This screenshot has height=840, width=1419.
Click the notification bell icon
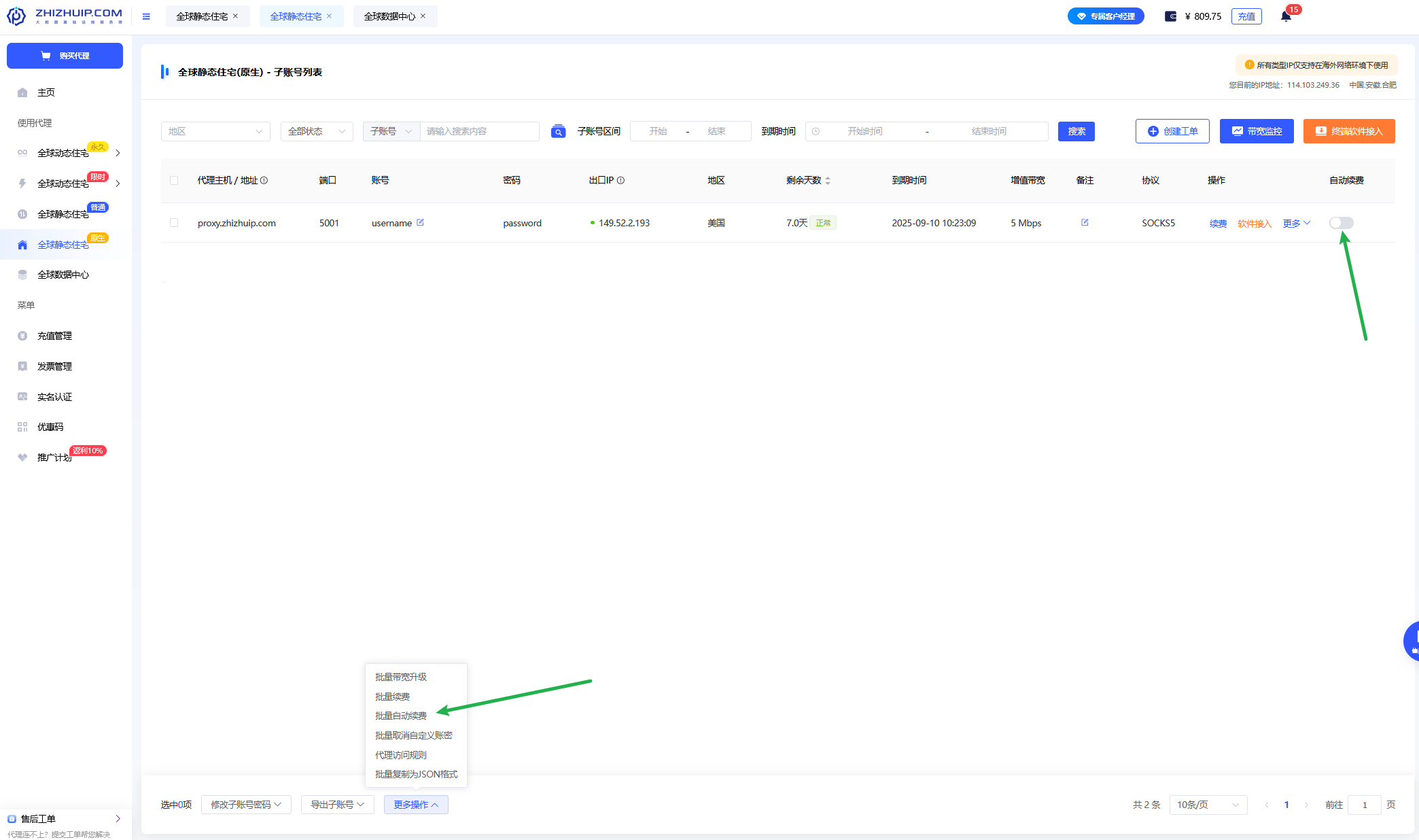(x=1286, y=16)
